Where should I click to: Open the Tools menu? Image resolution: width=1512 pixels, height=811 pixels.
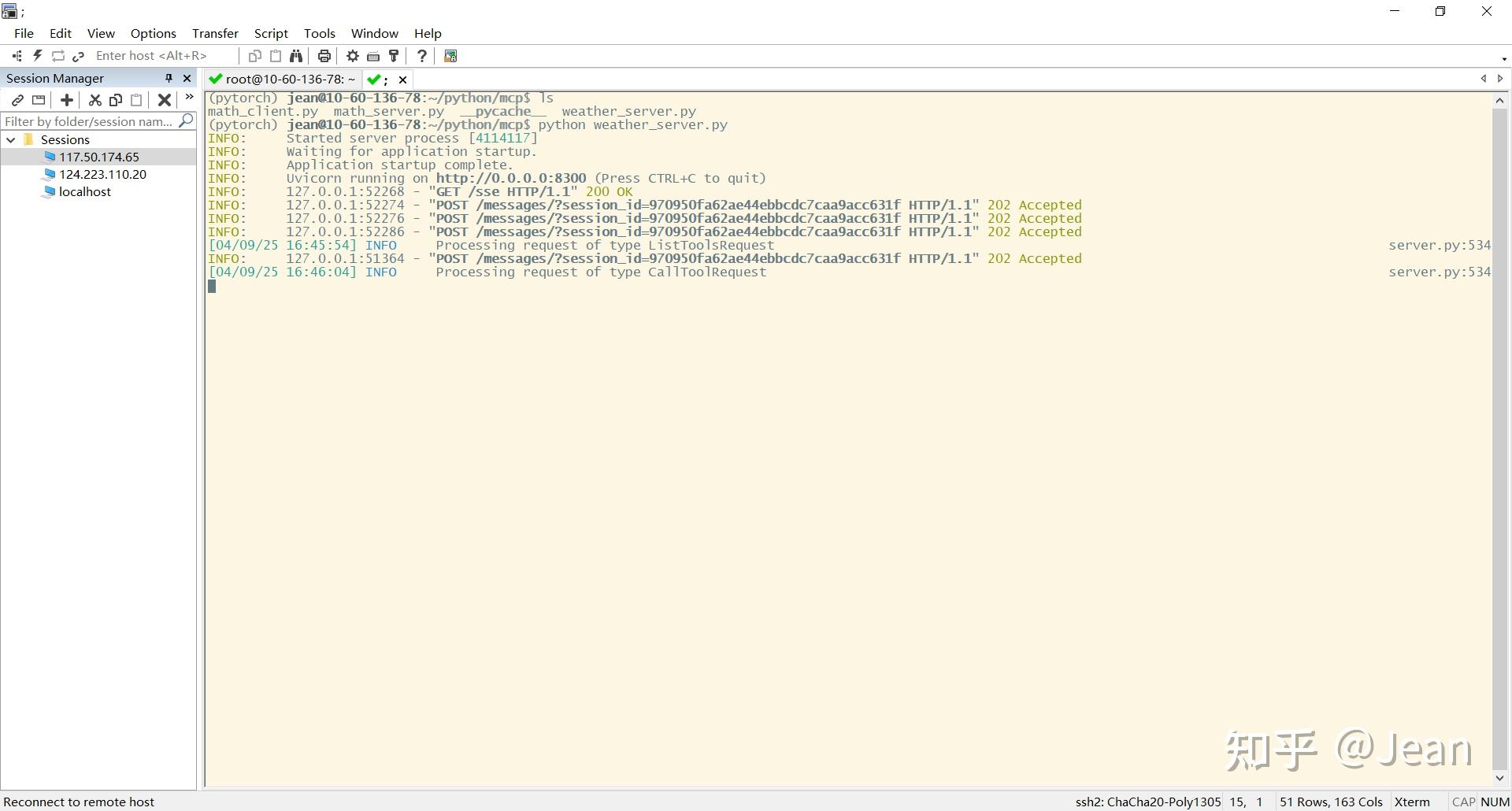pyautogui.click(x=319, y=33)
